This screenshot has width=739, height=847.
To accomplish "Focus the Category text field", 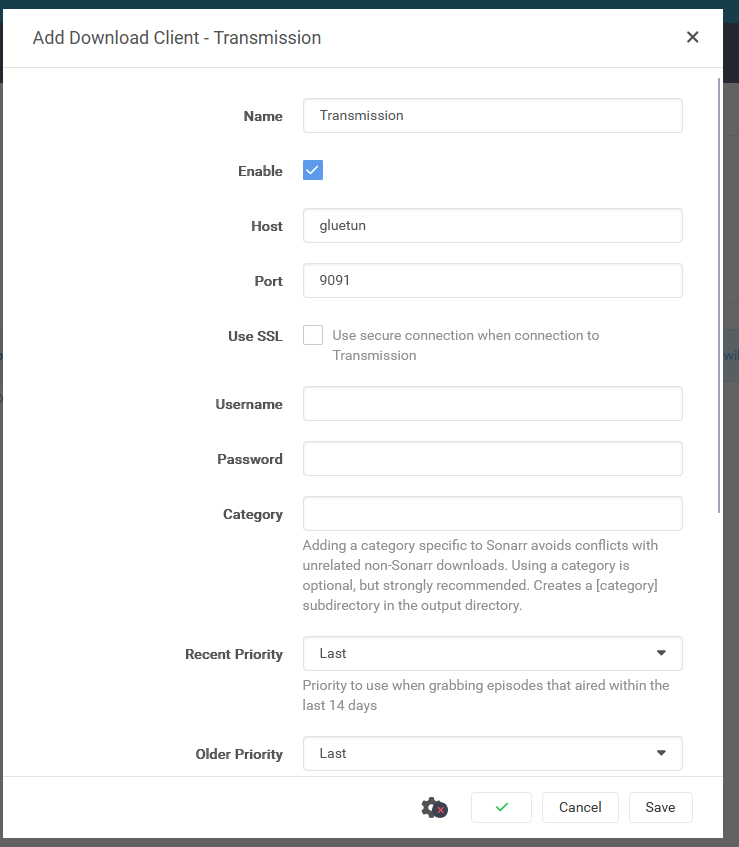I will click(492, 514).
